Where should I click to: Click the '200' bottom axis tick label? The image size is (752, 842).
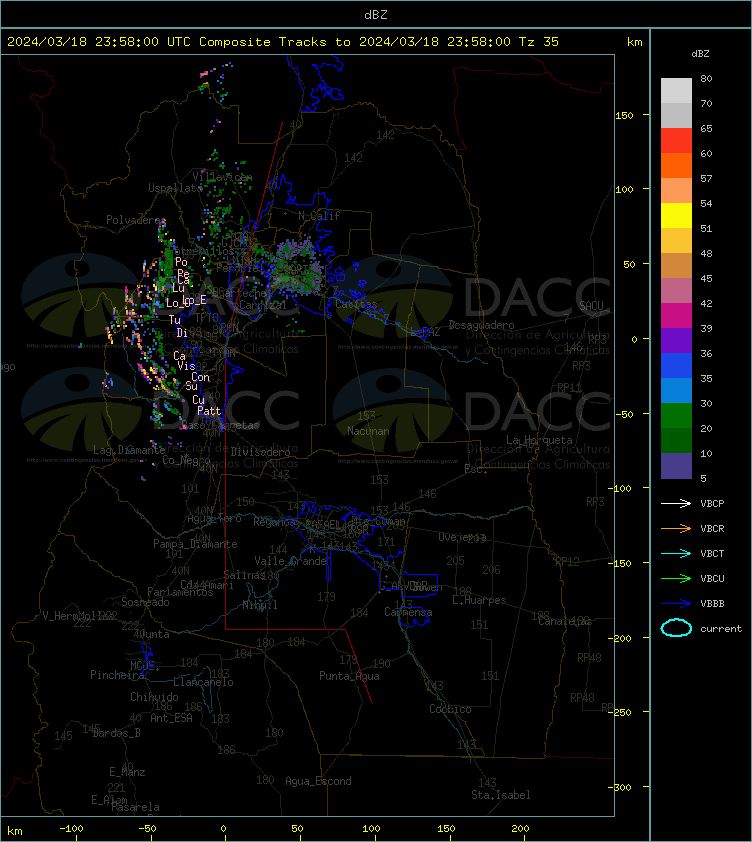coord(520,829)
